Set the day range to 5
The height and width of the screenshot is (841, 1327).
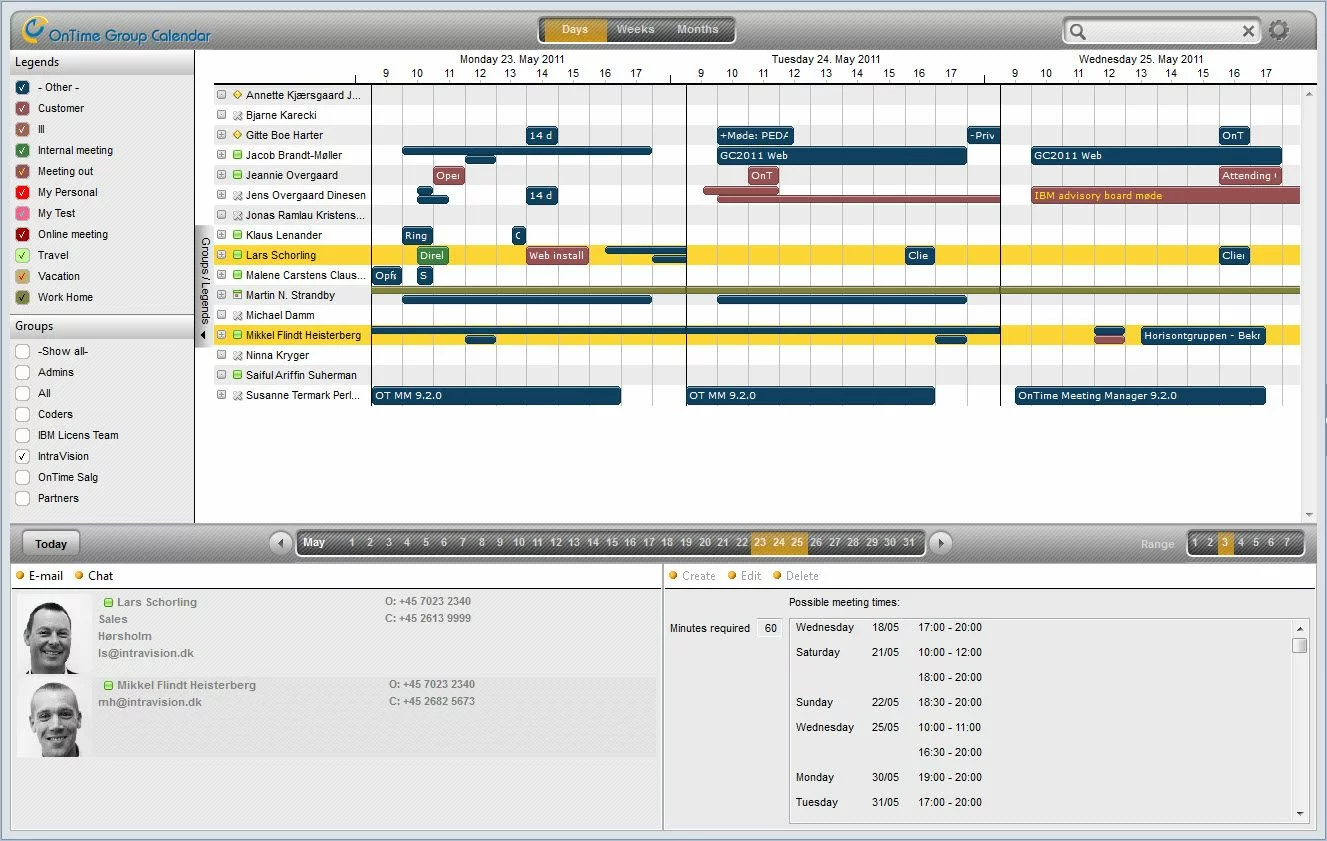(1256, 543)
